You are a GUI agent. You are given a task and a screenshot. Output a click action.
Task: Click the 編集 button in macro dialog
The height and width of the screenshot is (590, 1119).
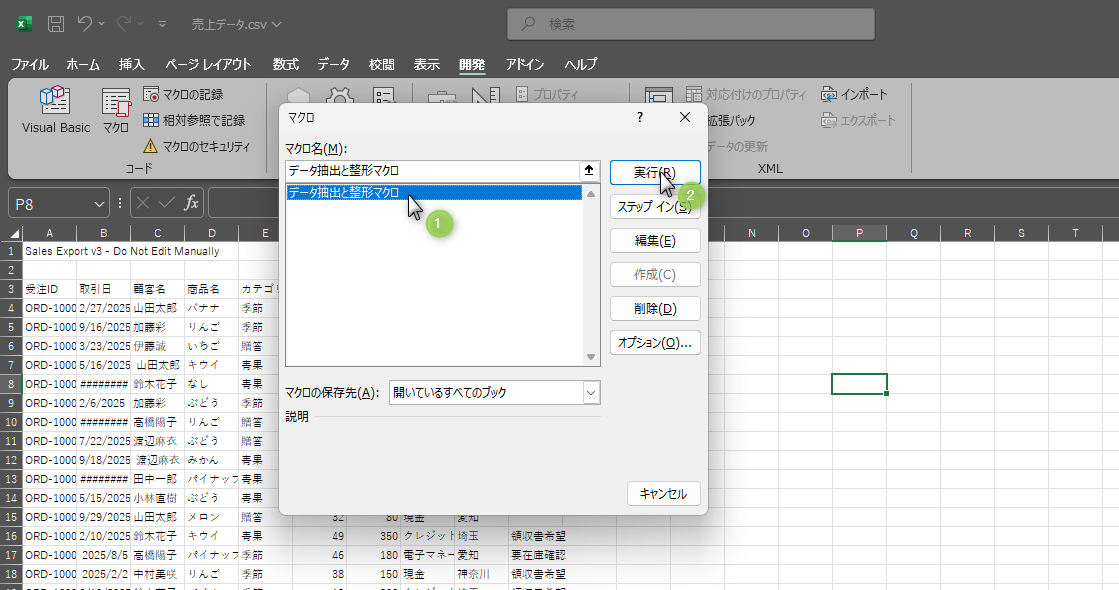pos(654,241)
